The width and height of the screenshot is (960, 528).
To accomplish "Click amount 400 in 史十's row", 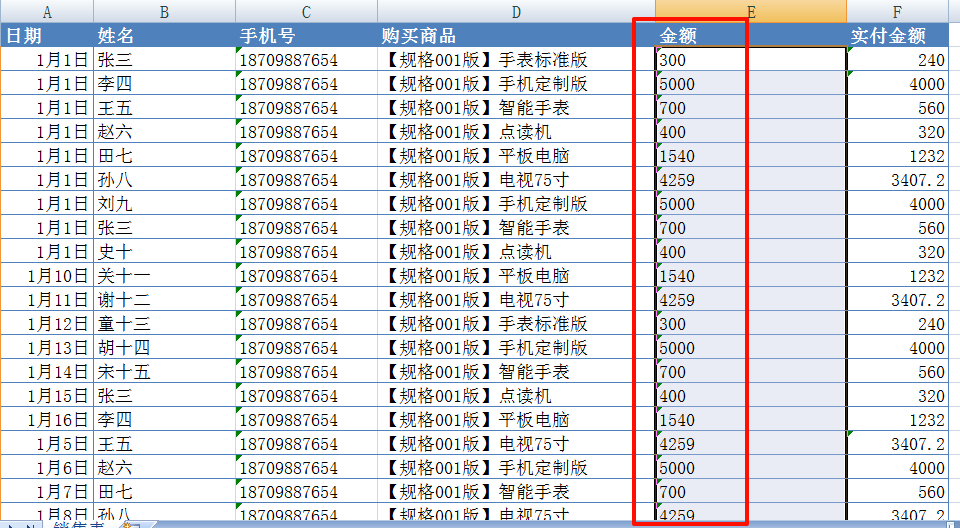I will click(751, 252).
